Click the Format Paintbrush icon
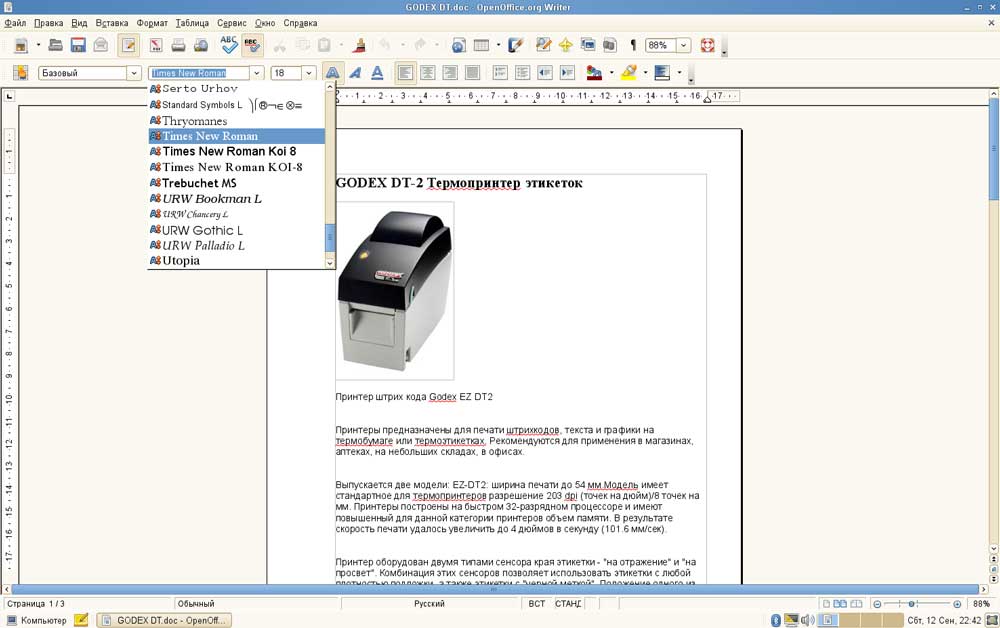 pyautogui.click(x=360, y=45)
